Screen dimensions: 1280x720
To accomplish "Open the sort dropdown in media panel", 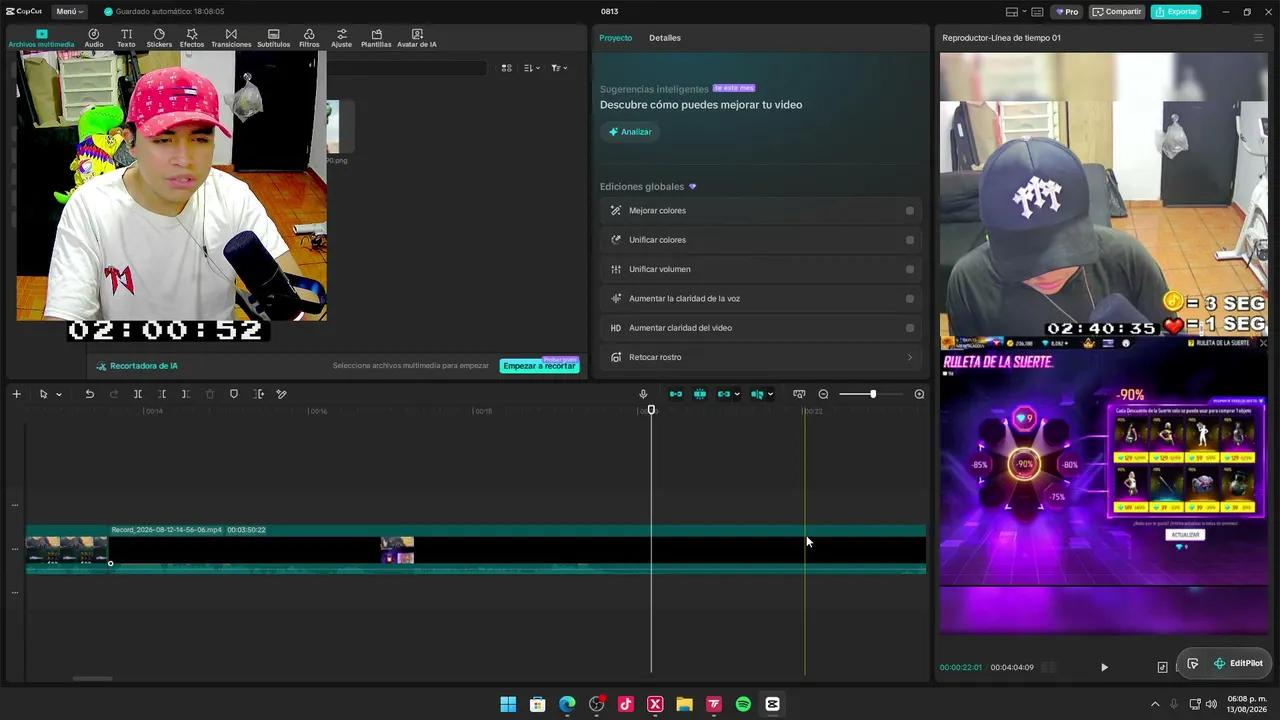I will pyautogui.click(x=532, y=68).
